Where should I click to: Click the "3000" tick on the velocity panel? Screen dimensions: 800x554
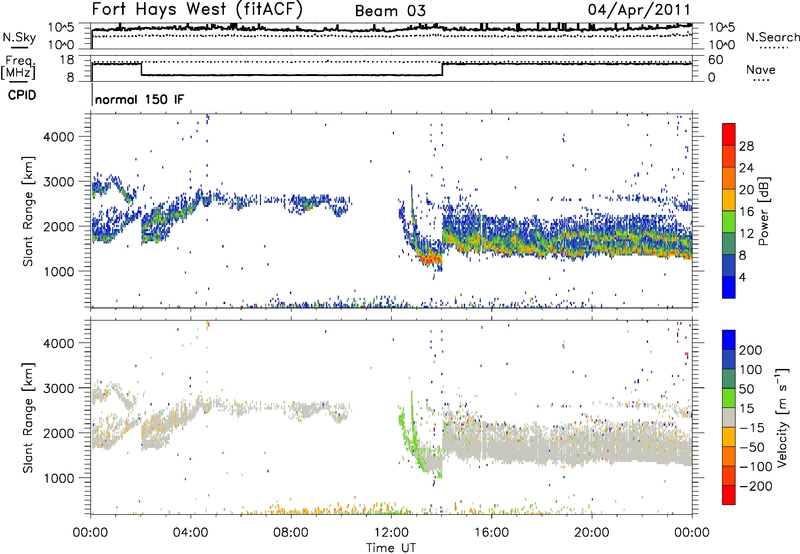[x=59, y=388]
